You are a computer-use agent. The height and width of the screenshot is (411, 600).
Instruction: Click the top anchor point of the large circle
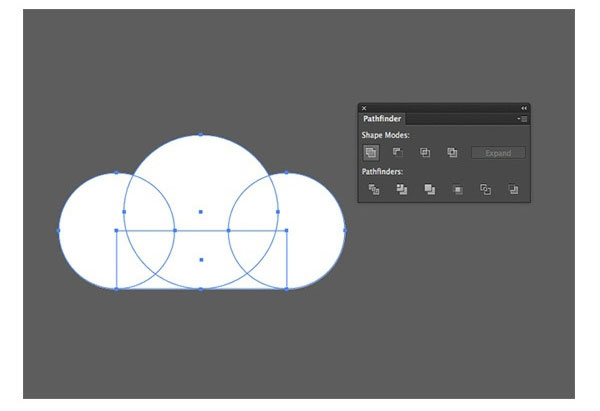pos(201,134)
